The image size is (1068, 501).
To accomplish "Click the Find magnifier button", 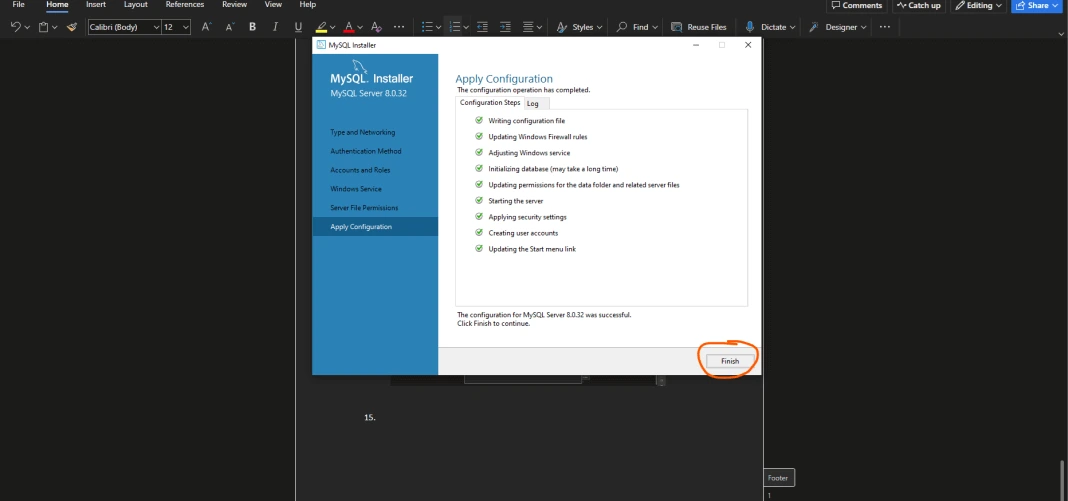I will 631,27.
